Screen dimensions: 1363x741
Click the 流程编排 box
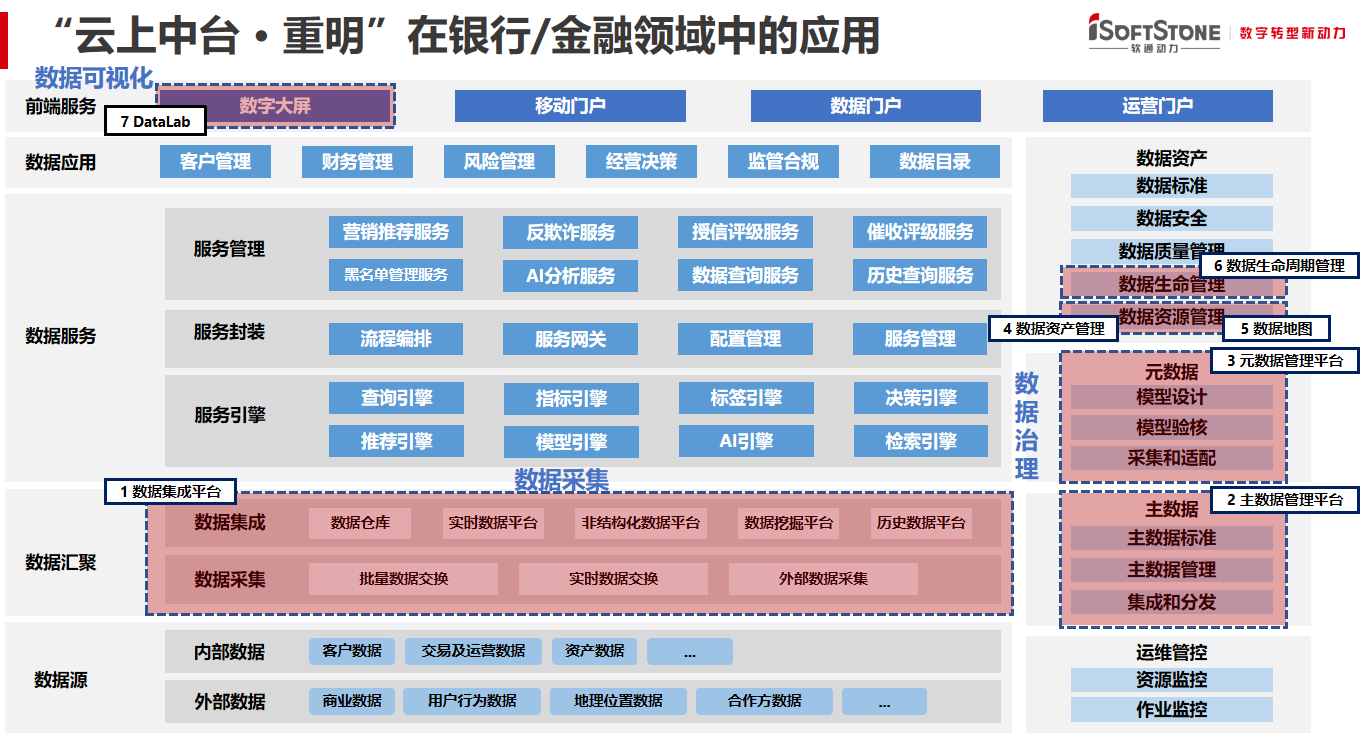pos(396,339)
